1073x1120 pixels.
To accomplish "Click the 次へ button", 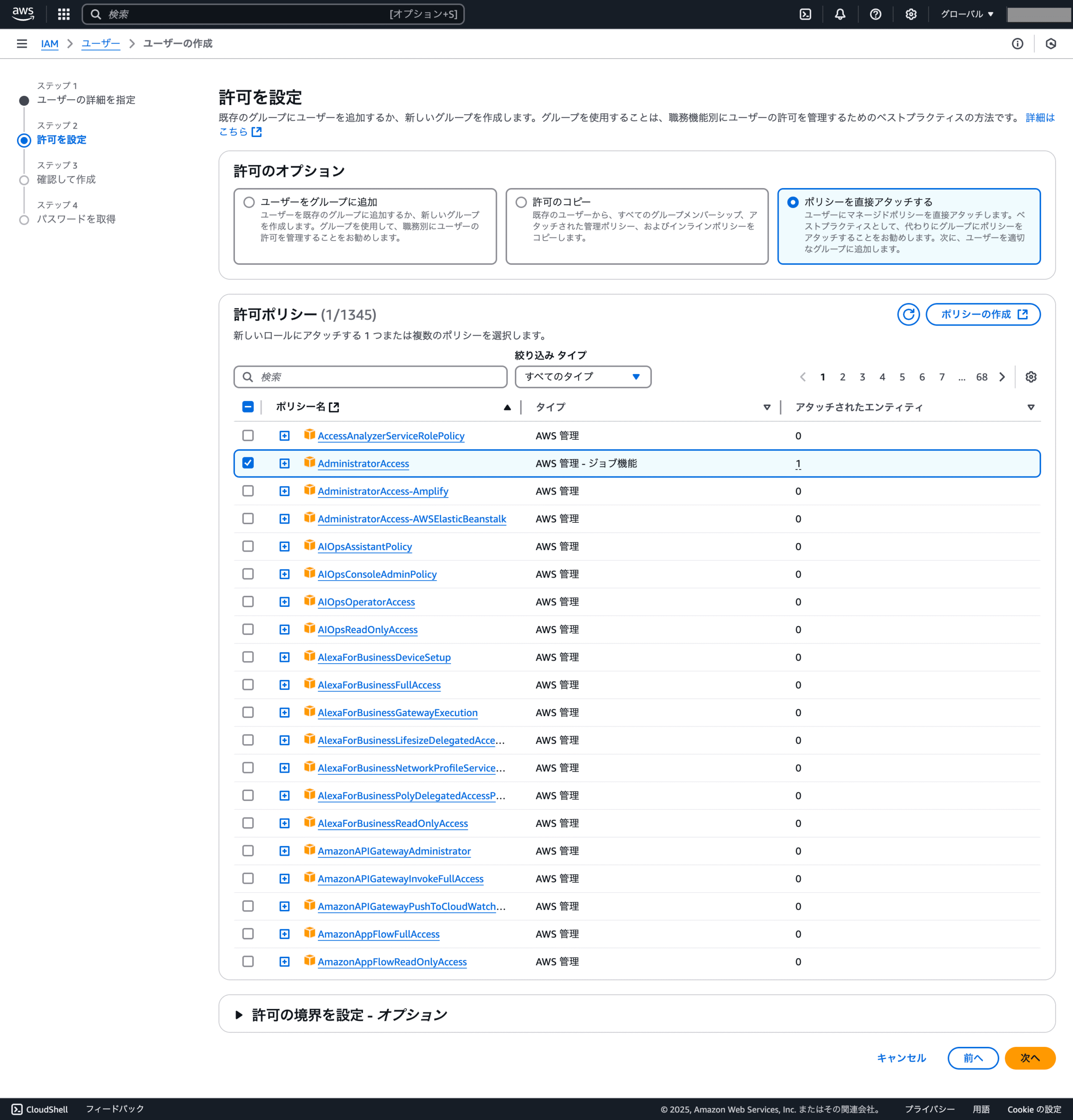I will coord(1030,1058).
